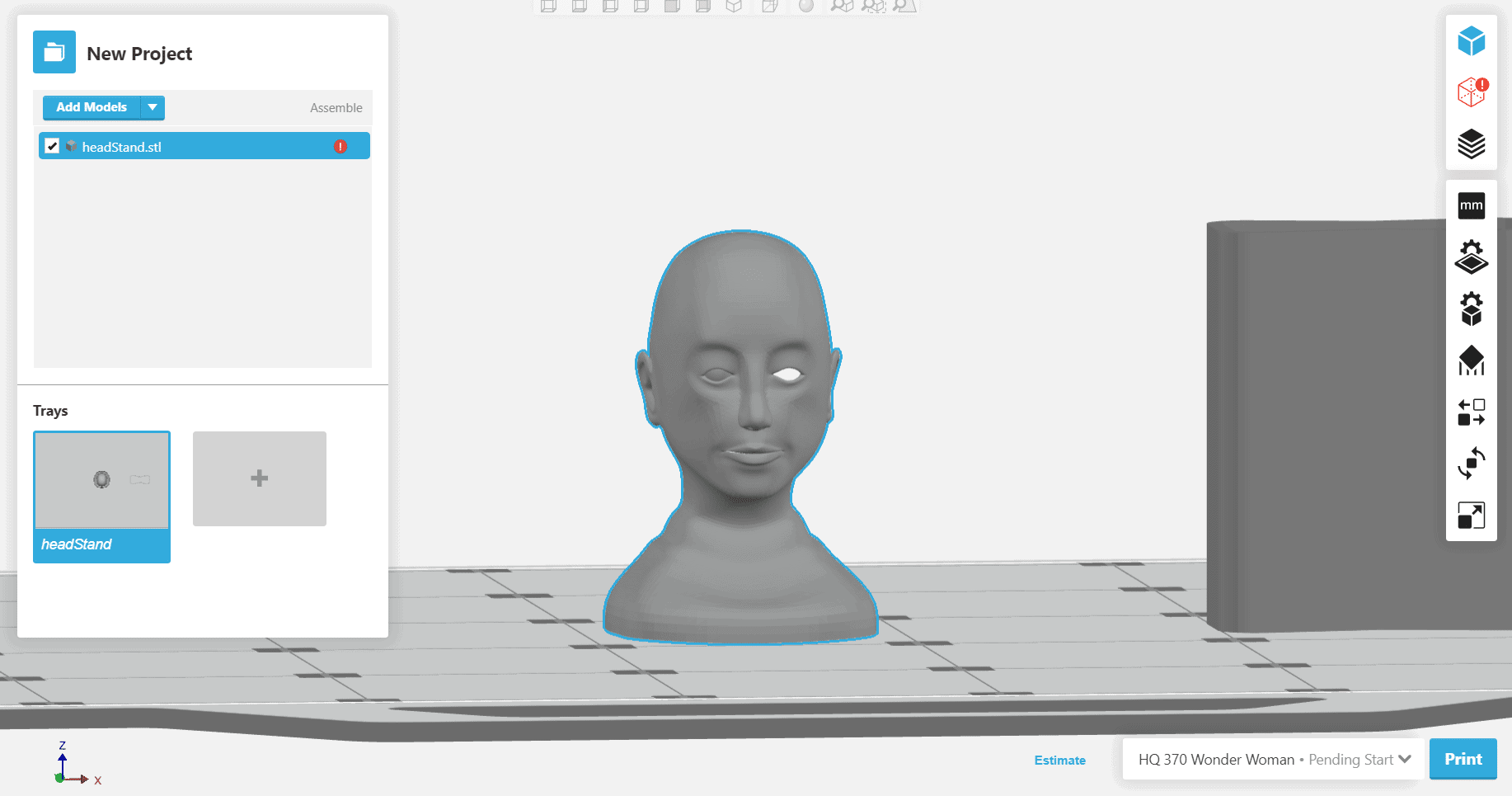The height and width of the screenshot is (796, 1512).
Task: Open the red cube analysis mode with alert
Action: click(1472, 92)
